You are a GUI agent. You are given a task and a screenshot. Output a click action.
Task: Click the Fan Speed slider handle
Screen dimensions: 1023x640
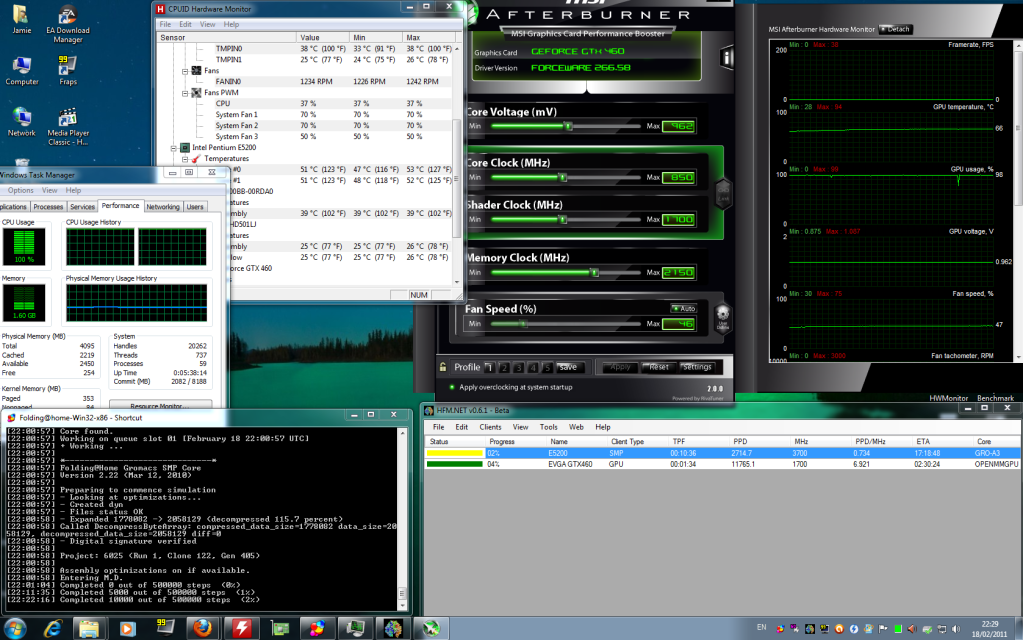(x=523, y=324)
